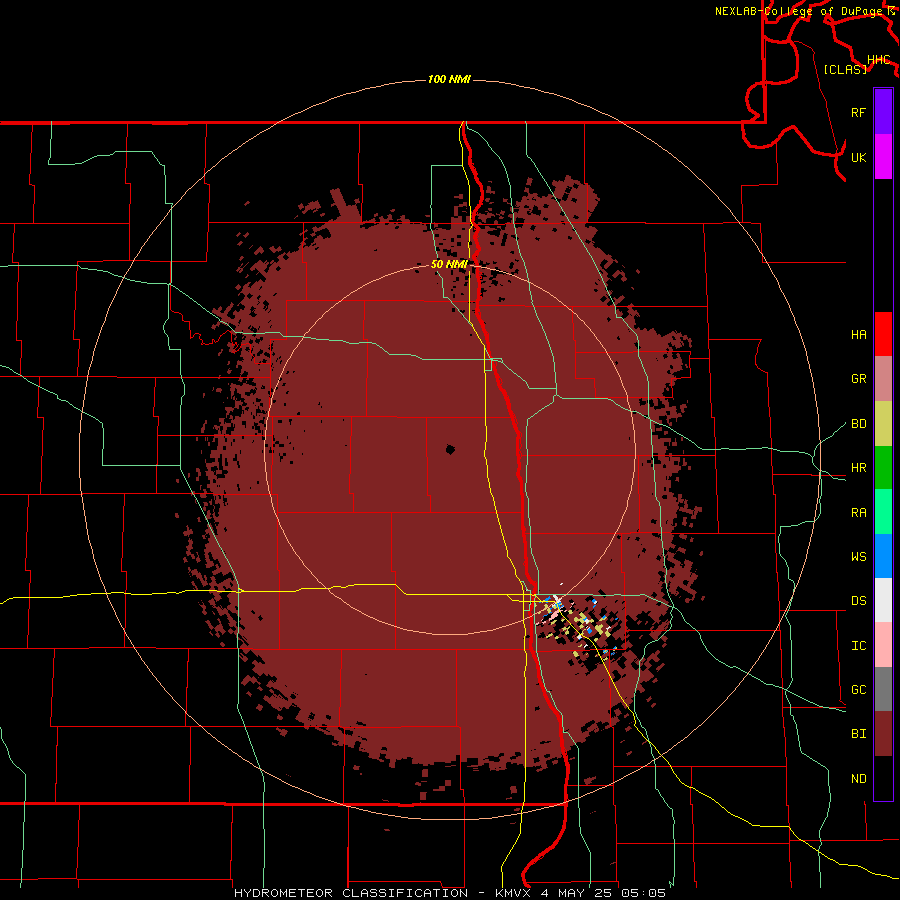The image size is (900, 900).
Task: Click the RA legend label
Action: click(859, 513)
